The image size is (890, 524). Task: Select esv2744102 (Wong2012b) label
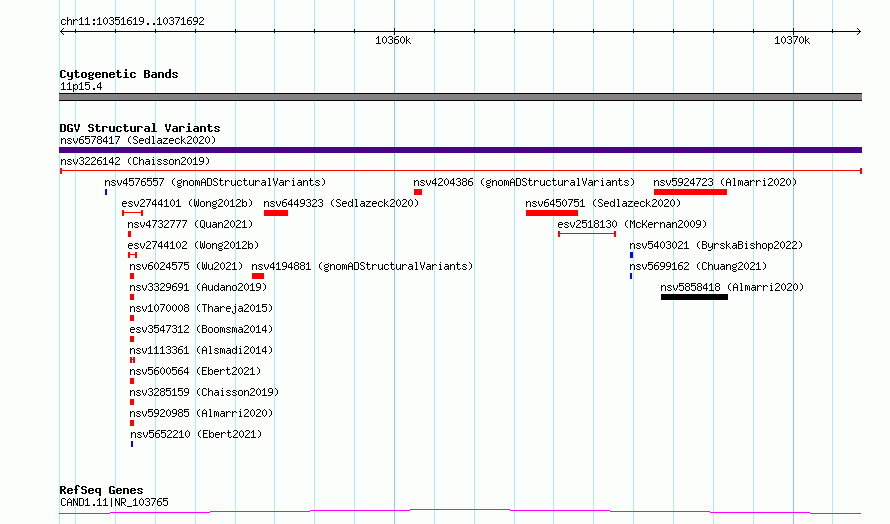(x=193, y=245)
